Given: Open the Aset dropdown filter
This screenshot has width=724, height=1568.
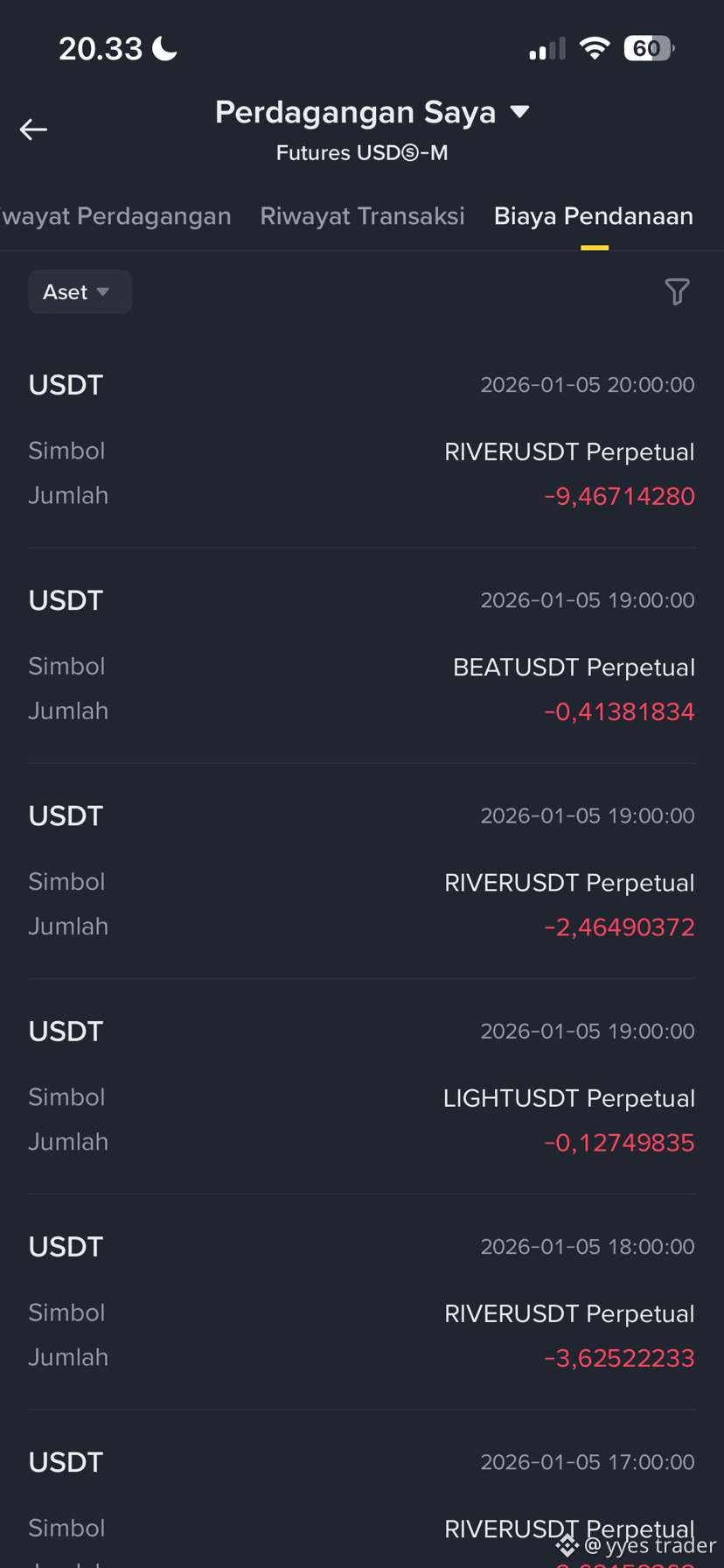Looking at the screenshot, I should click(x=80, y=291).
